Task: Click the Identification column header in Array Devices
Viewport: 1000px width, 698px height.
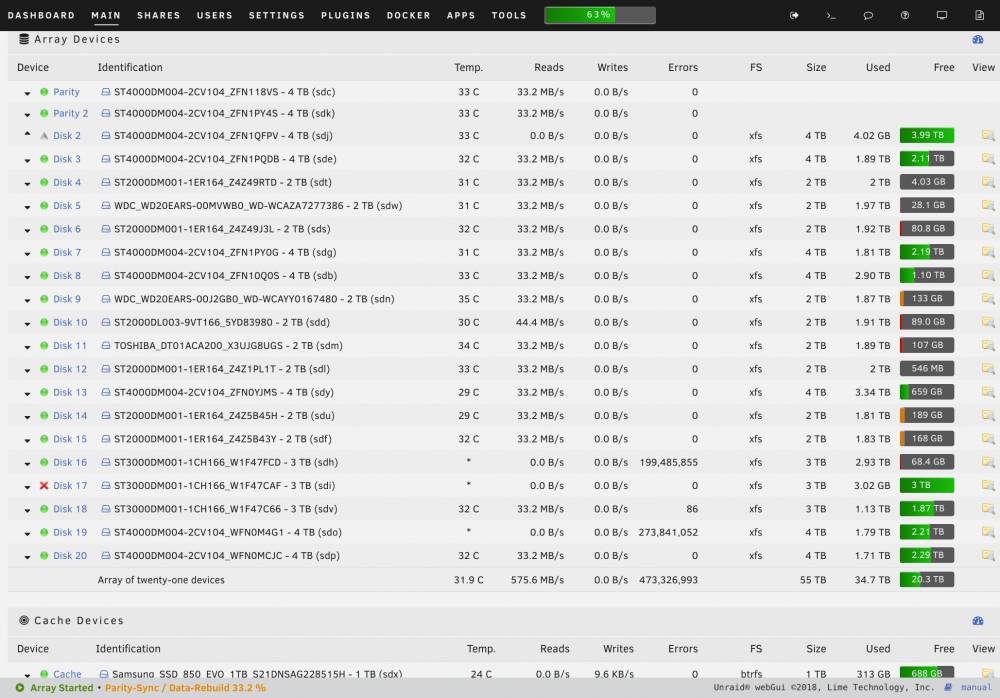Action: (x=130, y=67)
